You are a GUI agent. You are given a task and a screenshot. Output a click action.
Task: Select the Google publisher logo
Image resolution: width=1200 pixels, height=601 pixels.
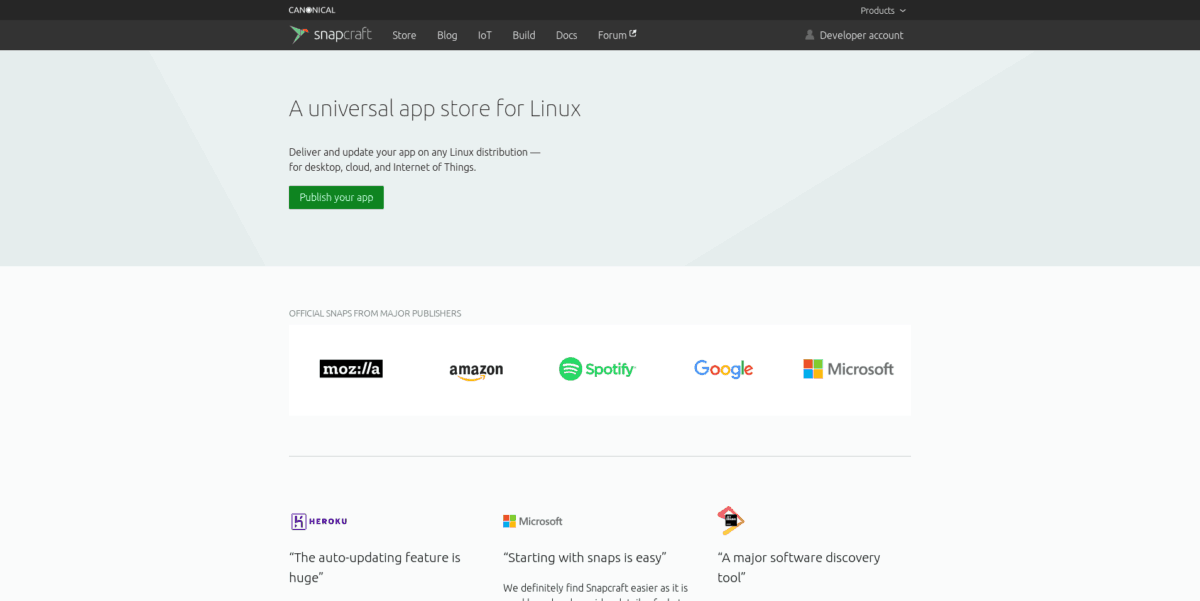[723, 368]
